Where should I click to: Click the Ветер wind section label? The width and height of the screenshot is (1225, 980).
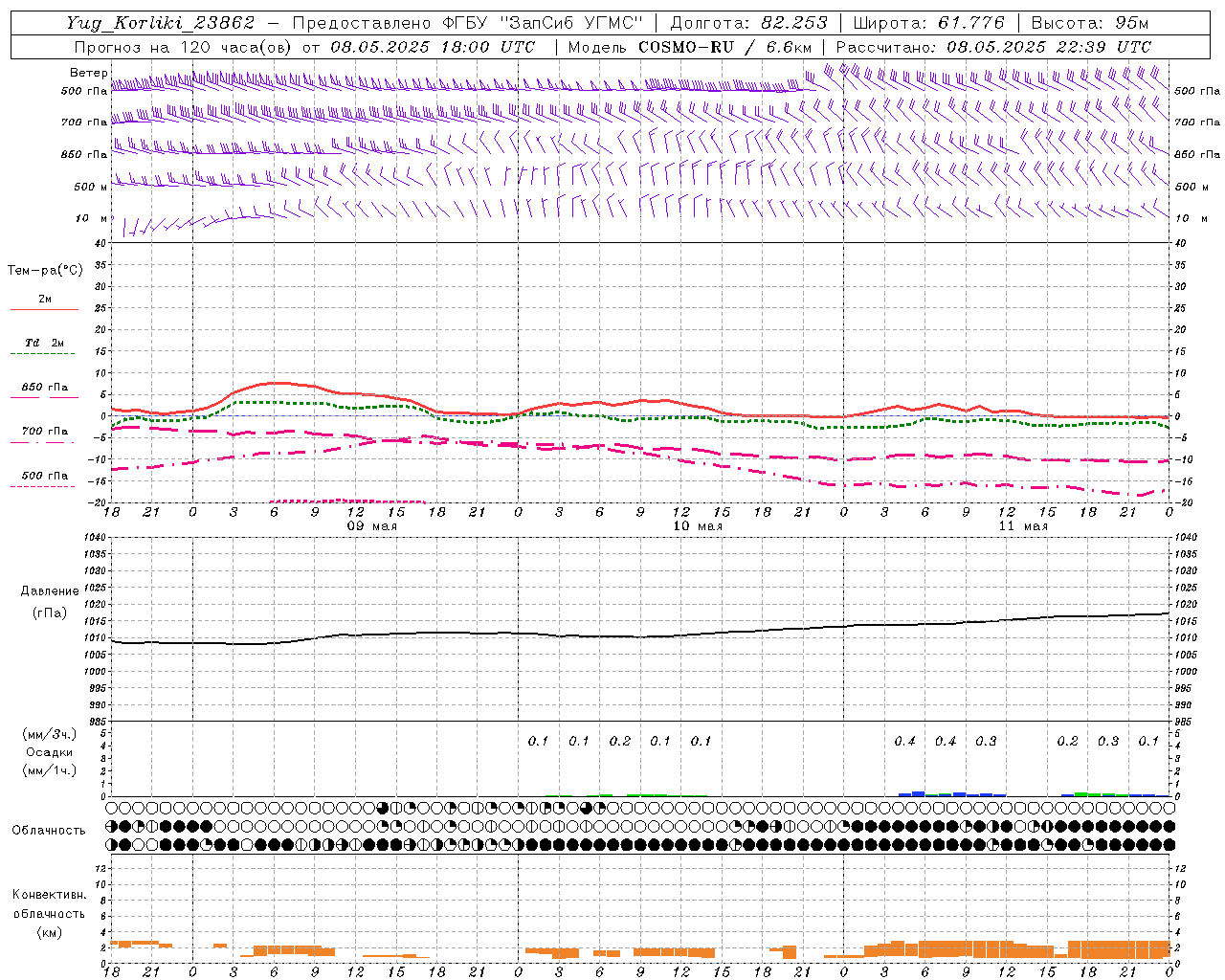[88, 73]
